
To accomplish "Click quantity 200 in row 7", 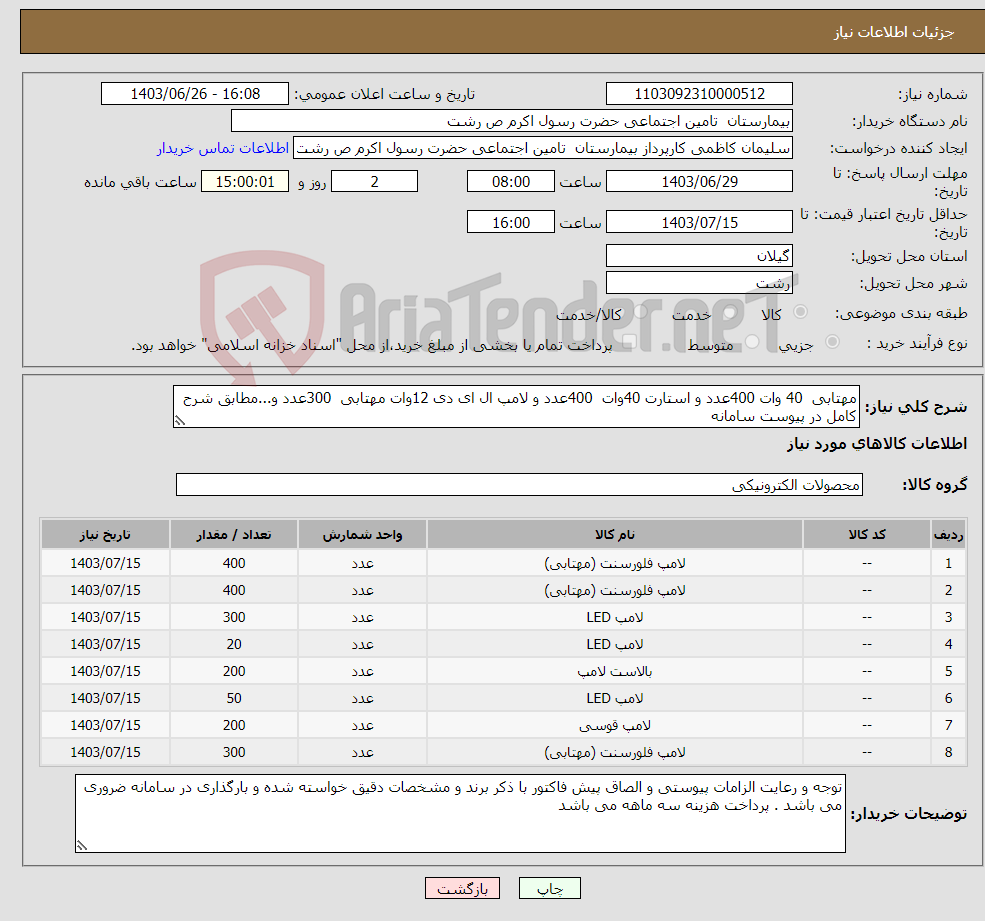I will click(x=234, y=726).
